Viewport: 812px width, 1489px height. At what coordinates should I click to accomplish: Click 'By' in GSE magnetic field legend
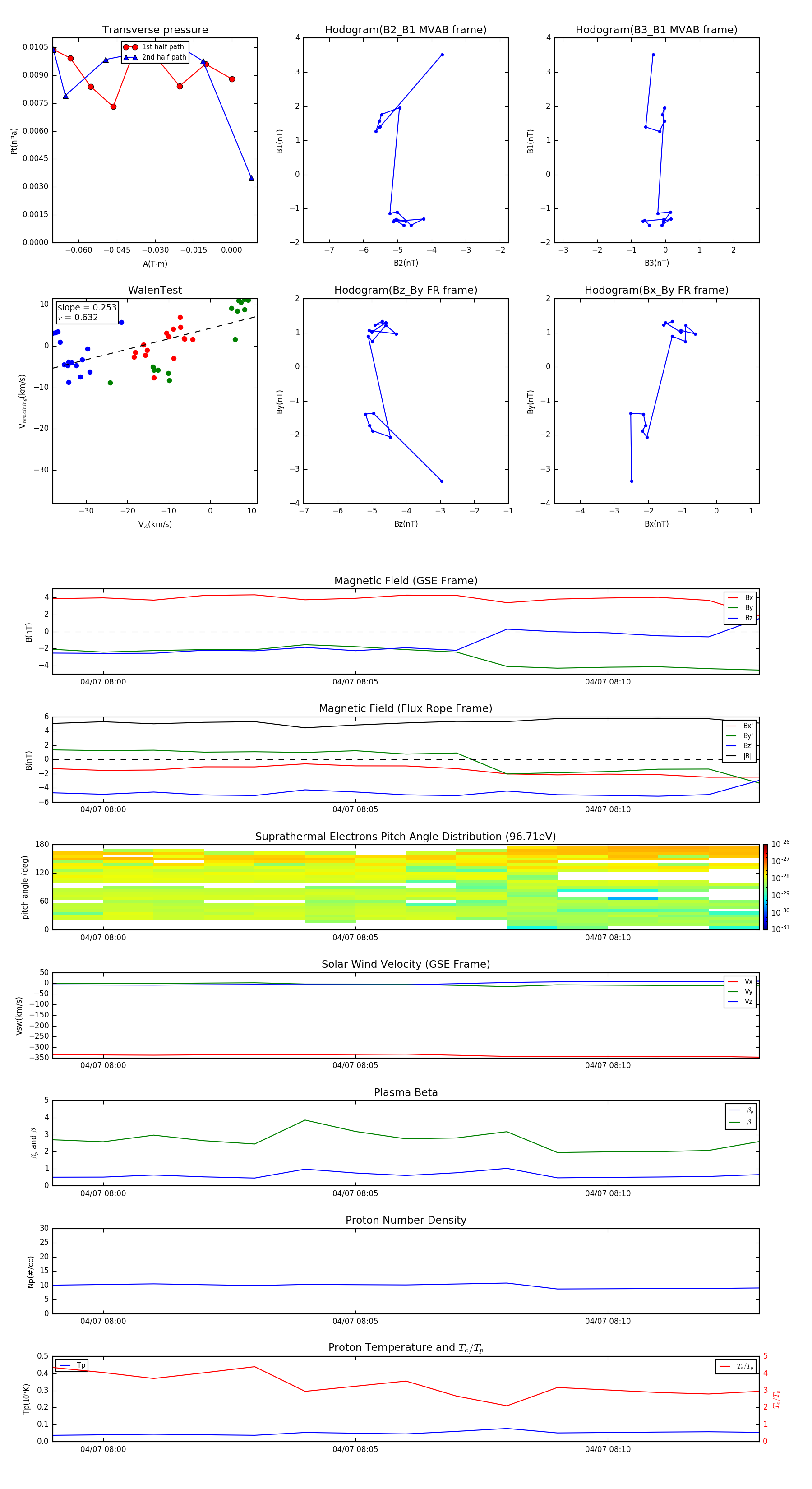tap(740, 607)
